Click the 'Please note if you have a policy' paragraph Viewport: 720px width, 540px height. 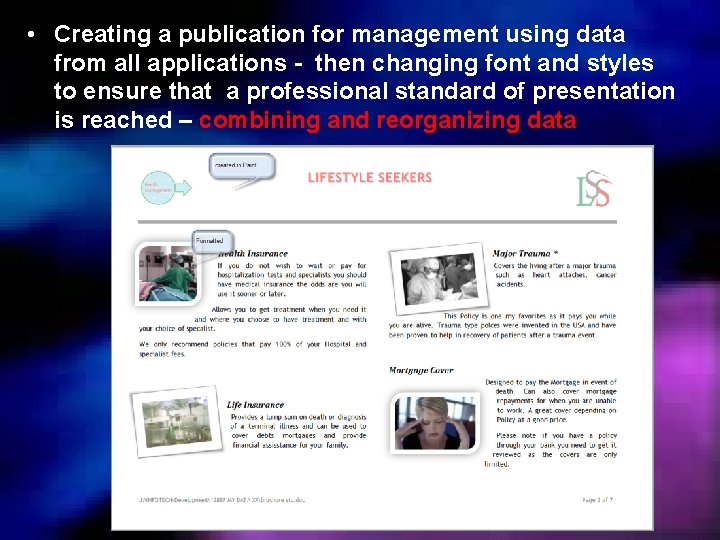pos(551,450)
